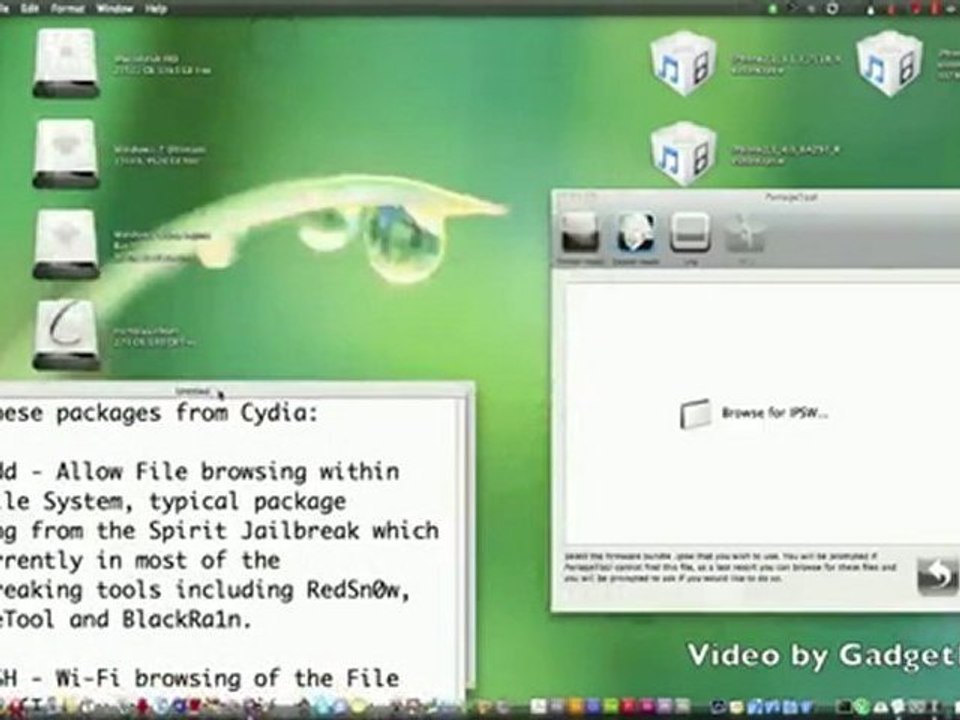Select the drive icon with cursive C logo
Image resolution: width=960 pixels, height=720 pixels.
tap(66, 334)
